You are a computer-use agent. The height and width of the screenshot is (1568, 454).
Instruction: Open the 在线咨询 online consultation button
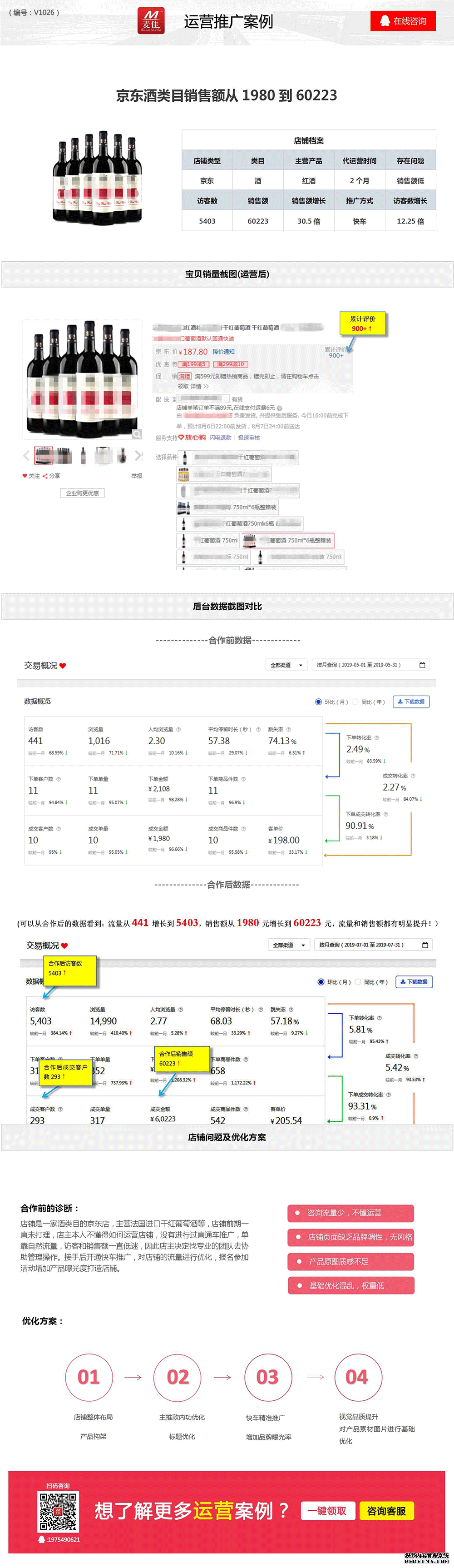(x=403, y=21)
